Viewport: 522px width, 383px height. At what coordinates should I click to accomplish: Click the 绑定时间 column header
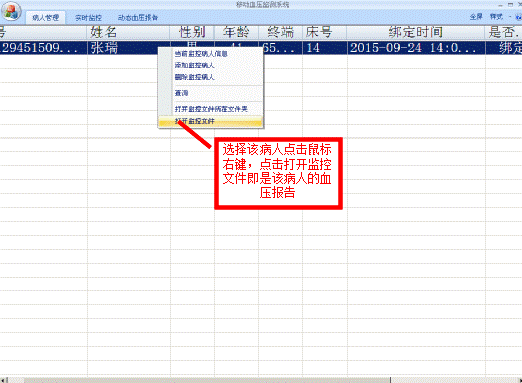tap(416, 32)
